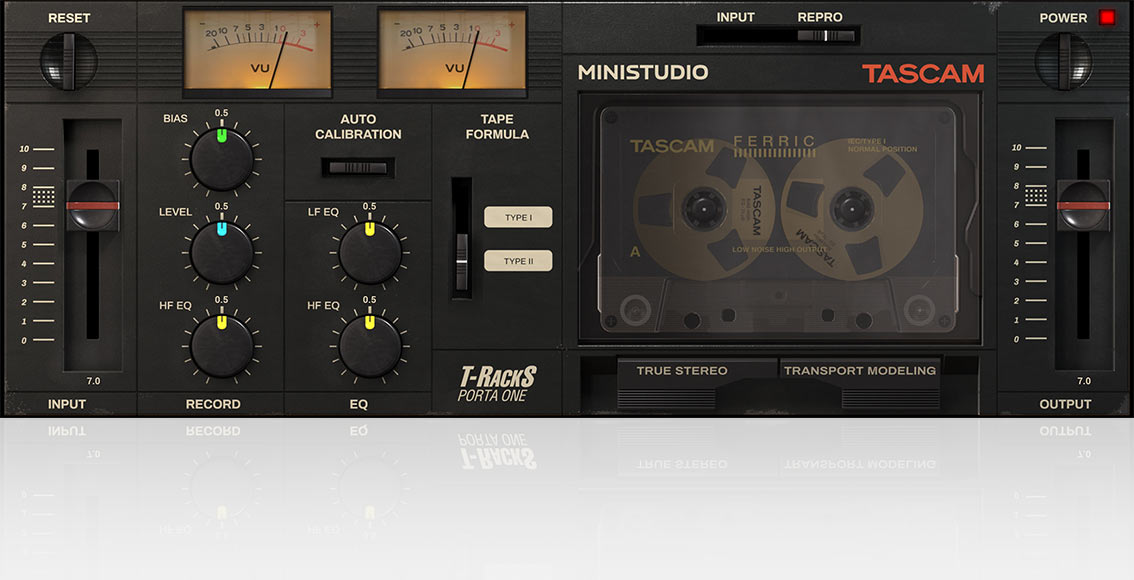Click the left cassette tape reel

[702, 208]
